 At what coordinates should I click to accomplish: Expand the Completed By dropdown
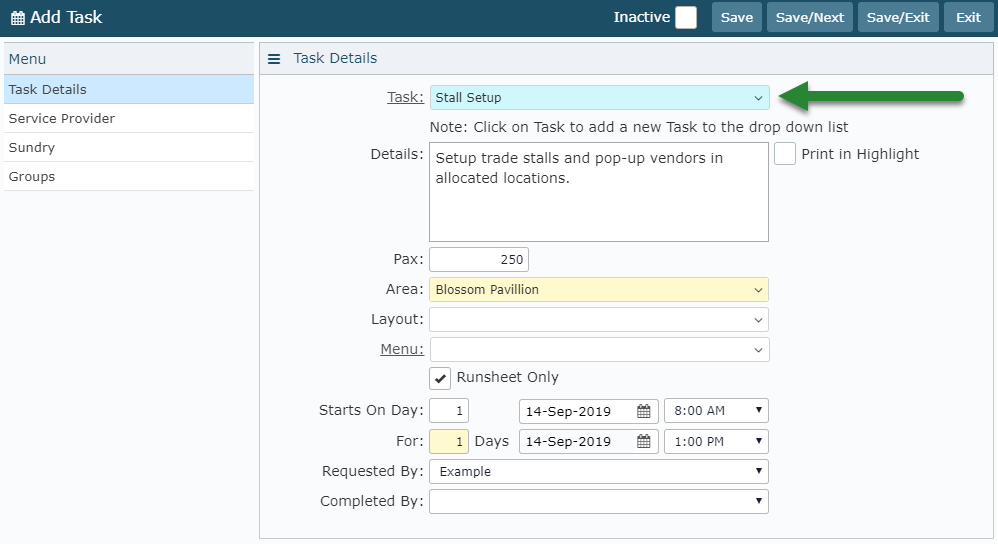pyautogui.click(x=599, y=501)
